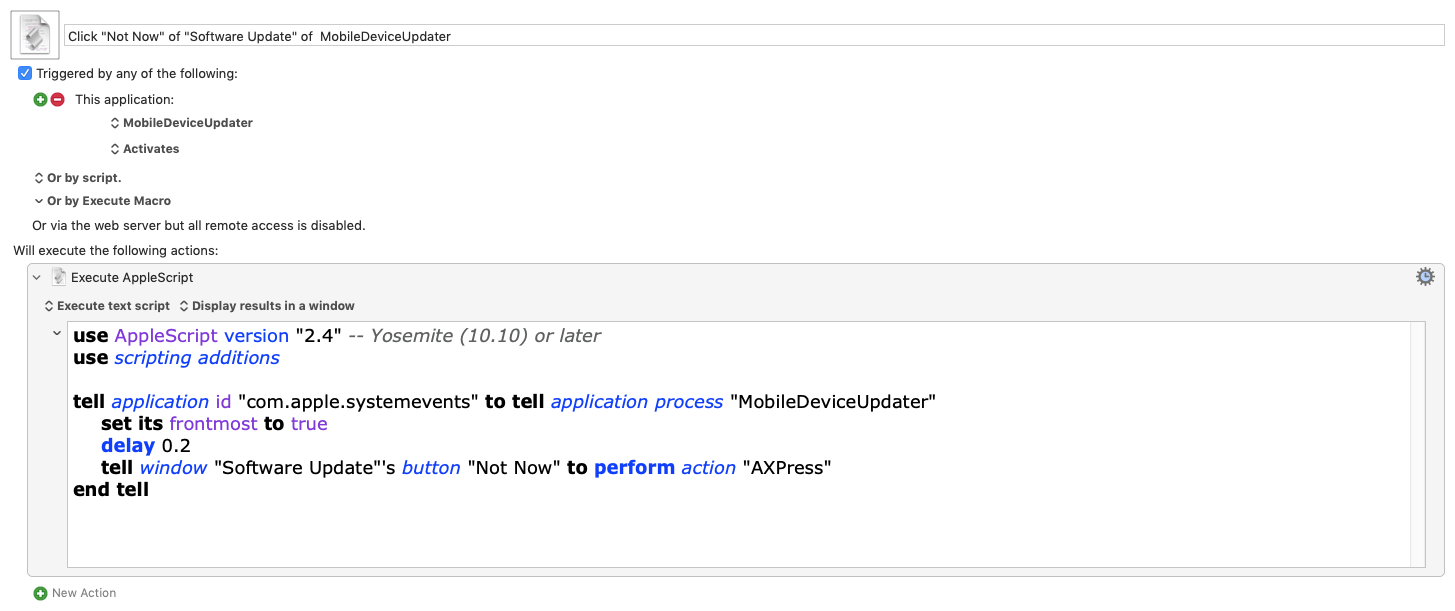Open the MobileDeviceUpdater application popup
Image resolution: width=1455 pixels, height=611 pixels.
(x=181, y=123)
